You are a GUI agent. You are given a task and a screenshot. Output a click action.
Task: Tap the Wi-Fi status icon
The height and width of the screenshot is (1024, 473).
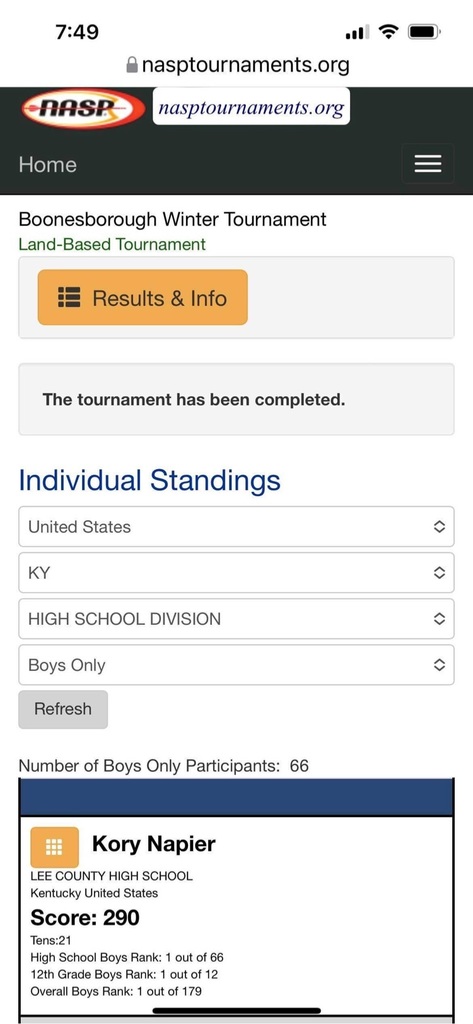tap(389, 31)
